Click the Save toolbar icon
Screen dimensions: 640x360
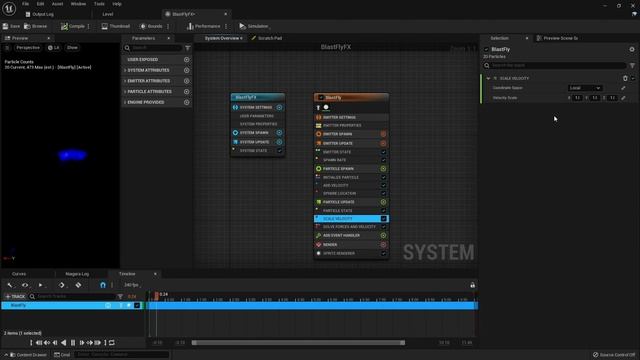point(11,26)
